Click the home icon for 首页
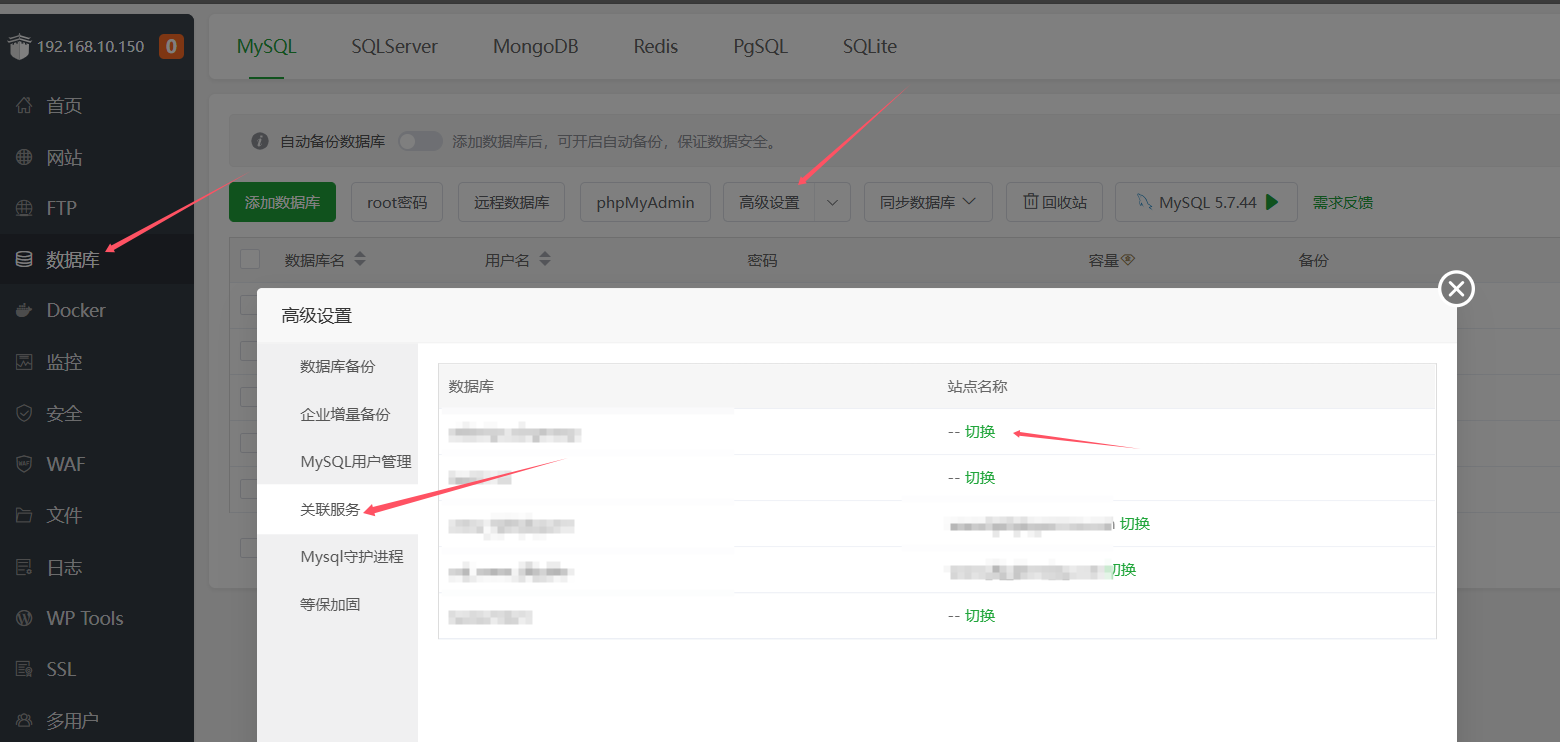 24,105
